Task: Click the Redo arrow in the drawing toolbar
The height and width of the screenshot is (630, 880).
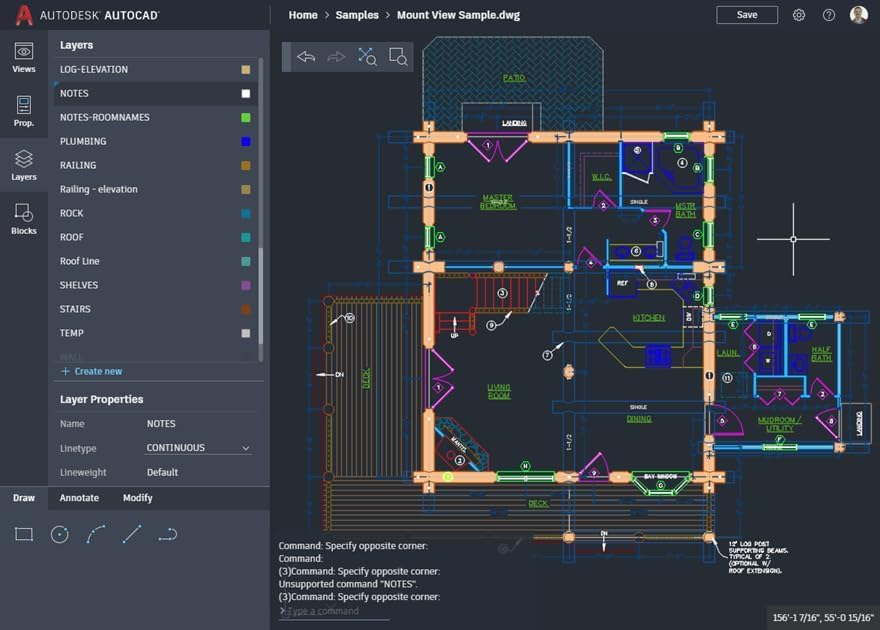Action: click(x=336, y=57)
